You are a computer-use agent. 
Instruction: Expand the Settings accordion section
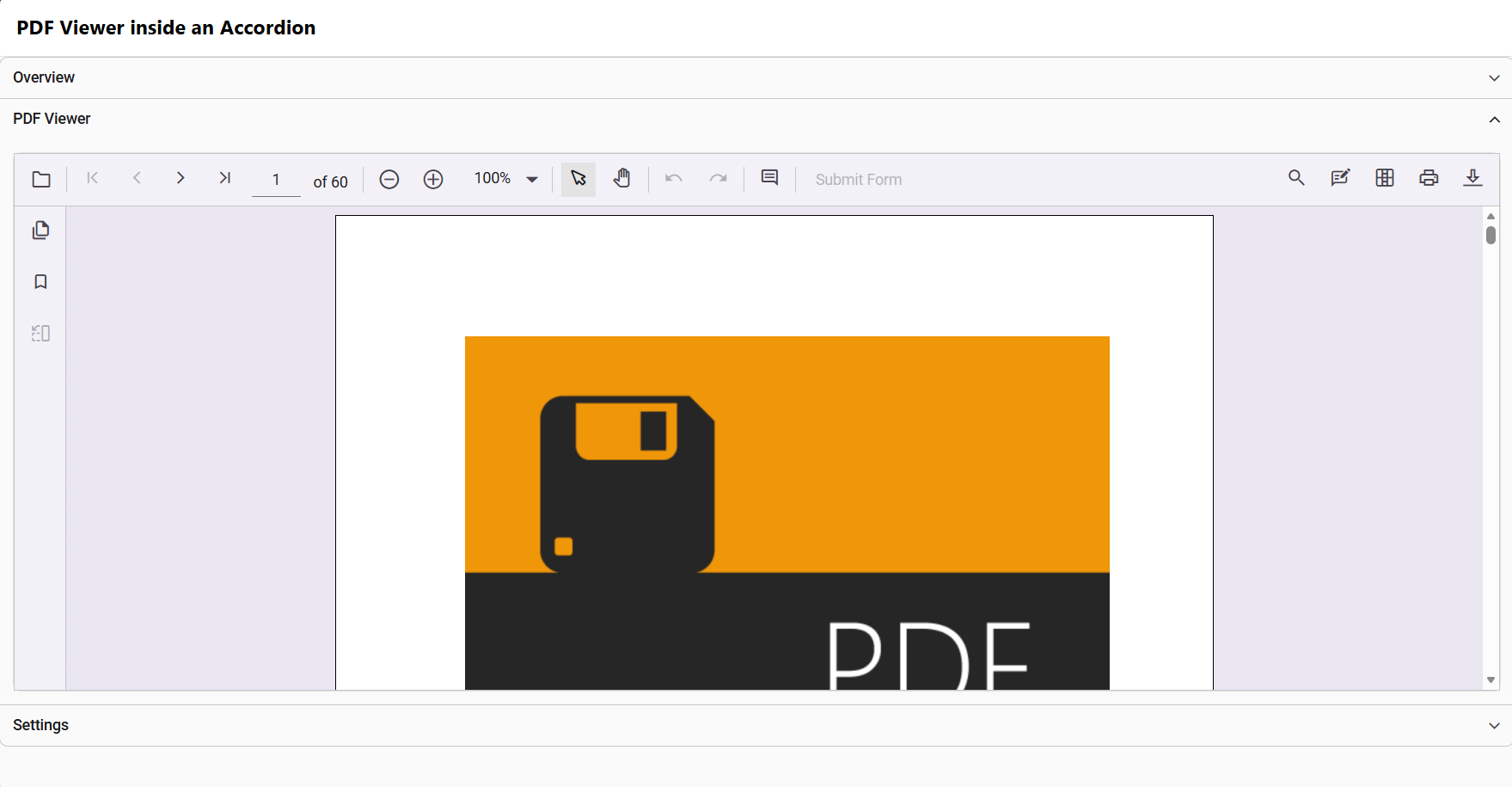[x=756, y=725]
